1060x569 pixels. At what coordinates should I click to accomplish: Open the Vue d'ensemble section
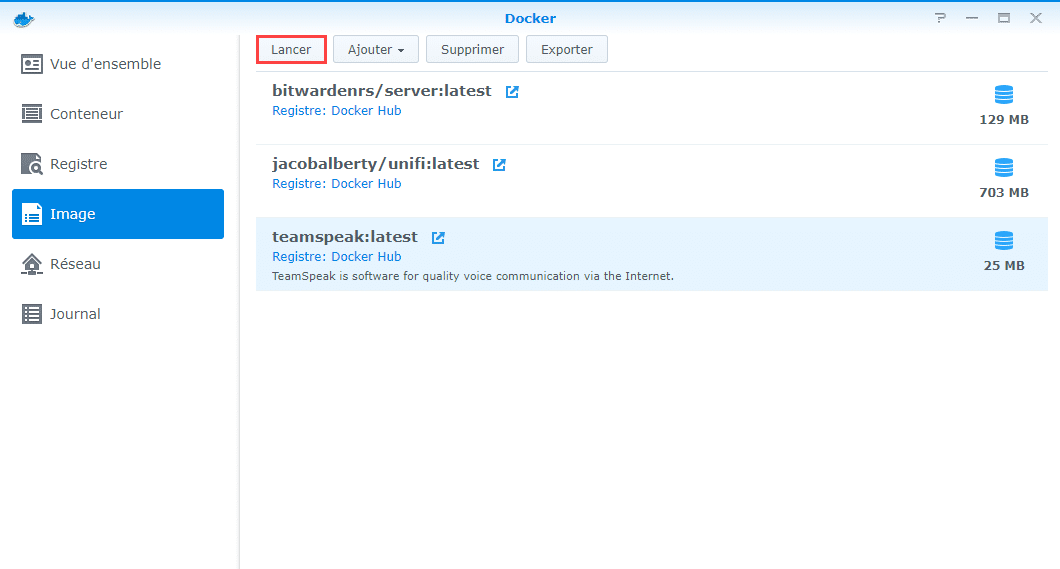pos(118,64)
